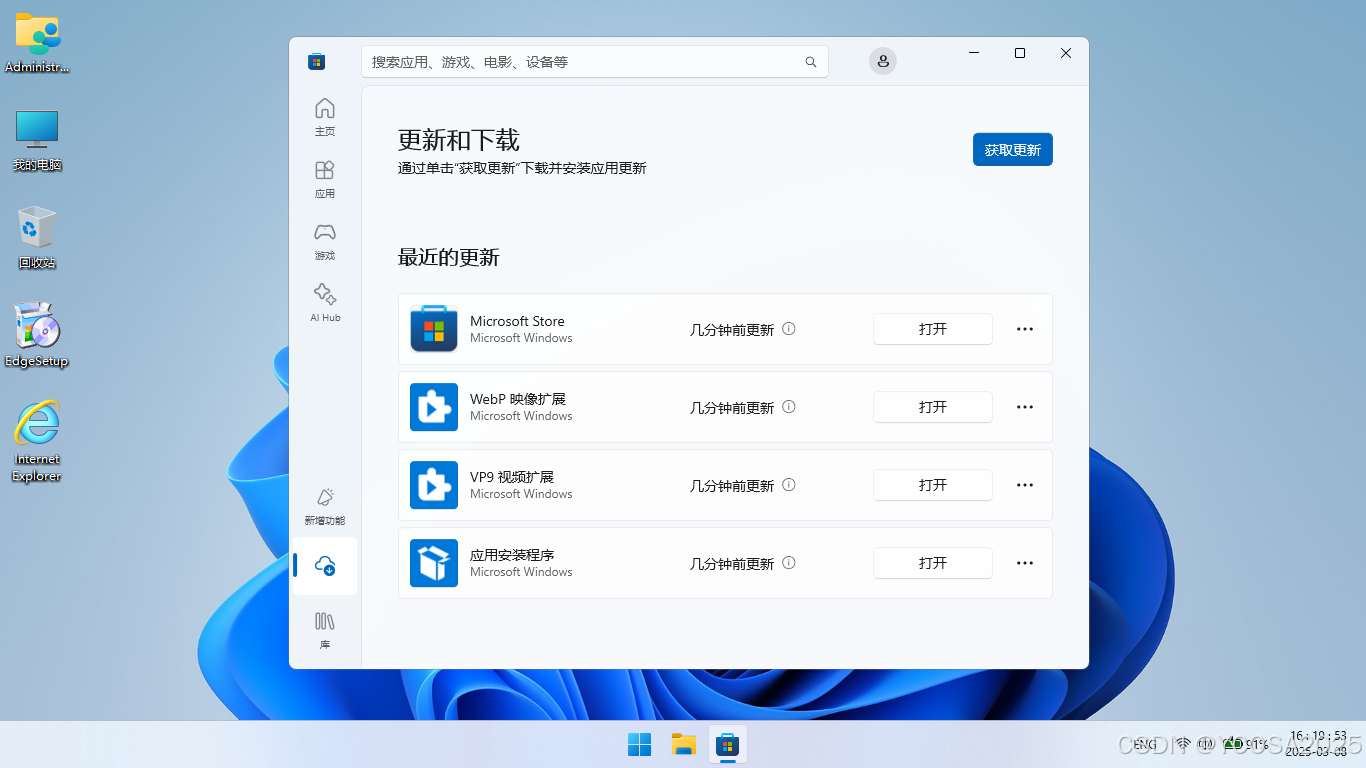The height and width of the screenshot is (768, 1366).
Task: Click the ENG language indicator in tray
Action: coord(1145,744)
